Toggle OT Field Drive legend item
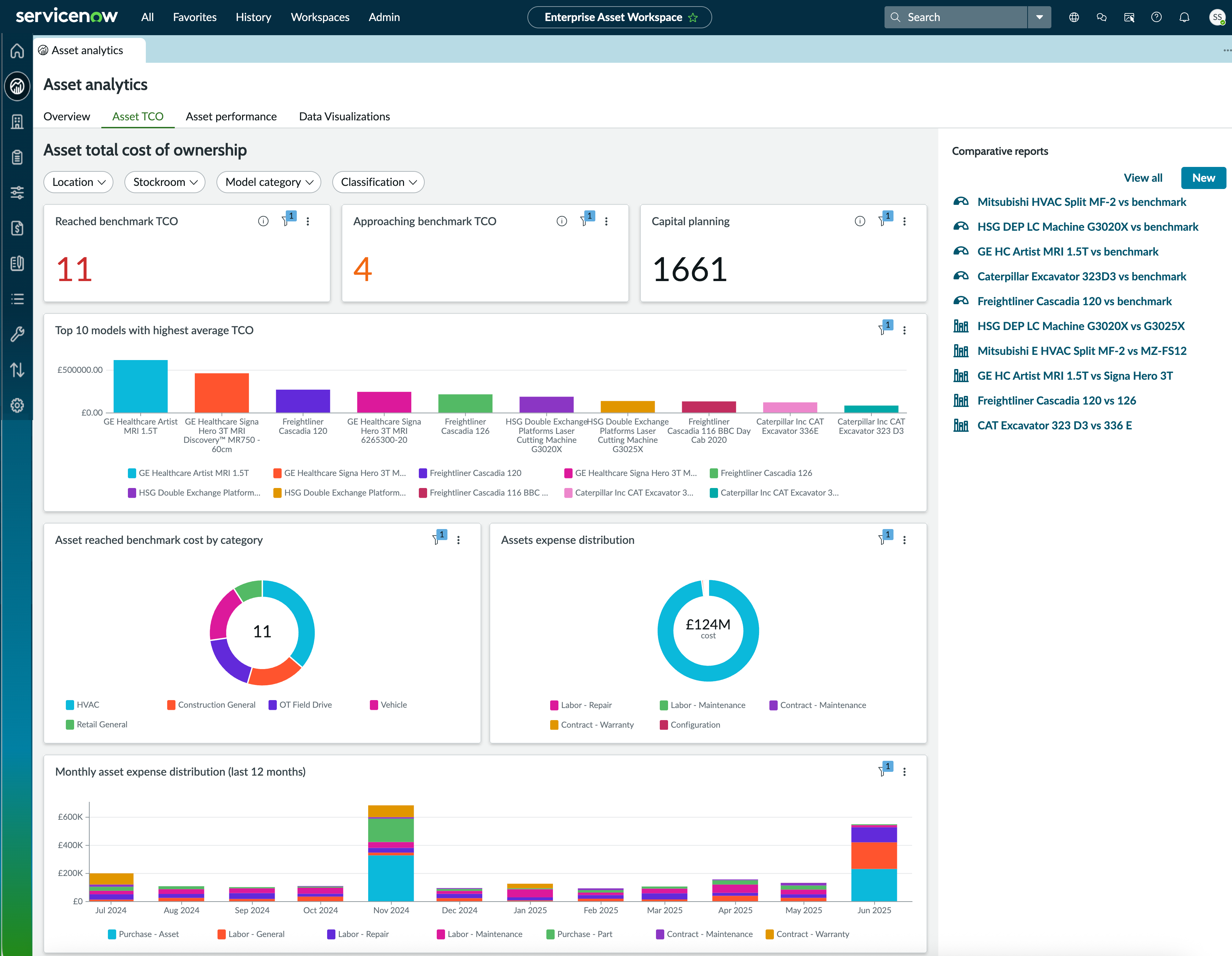Viewport: 1232px width, 956px height. [x=300, y=705]
